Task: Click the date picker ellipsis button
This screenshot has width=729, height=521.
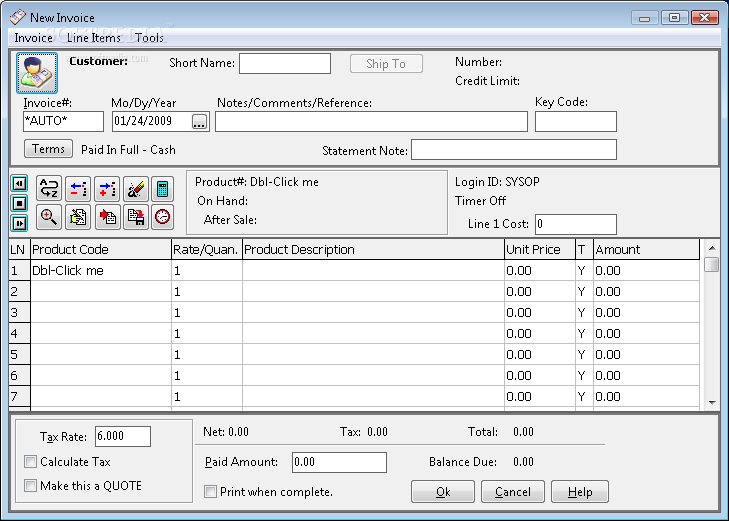Action: 199,122
